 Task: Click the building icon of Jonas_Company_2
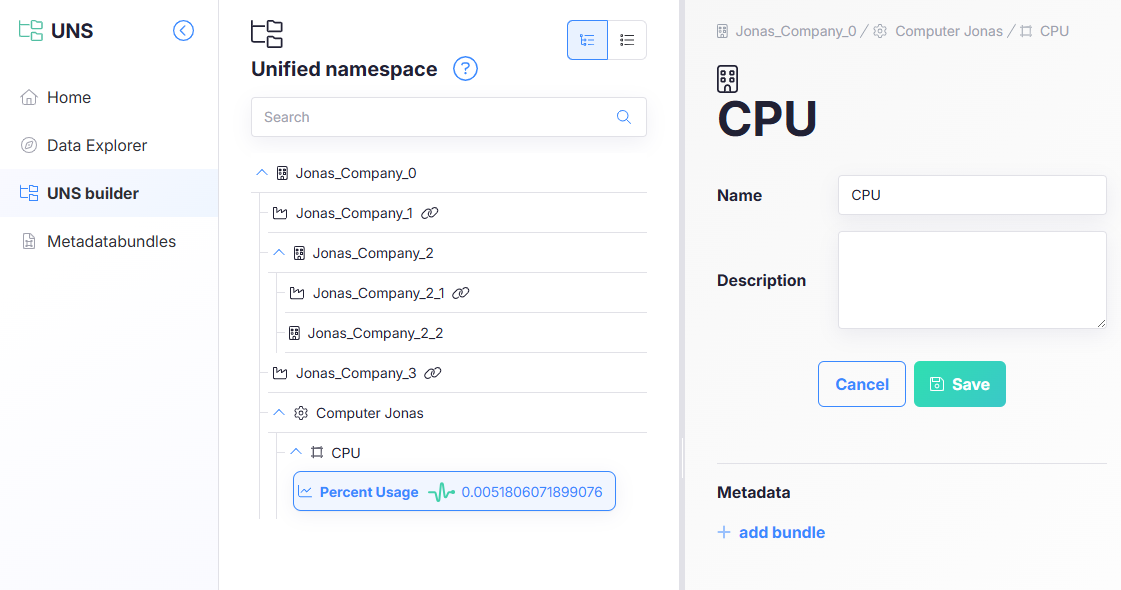point(300,253)
